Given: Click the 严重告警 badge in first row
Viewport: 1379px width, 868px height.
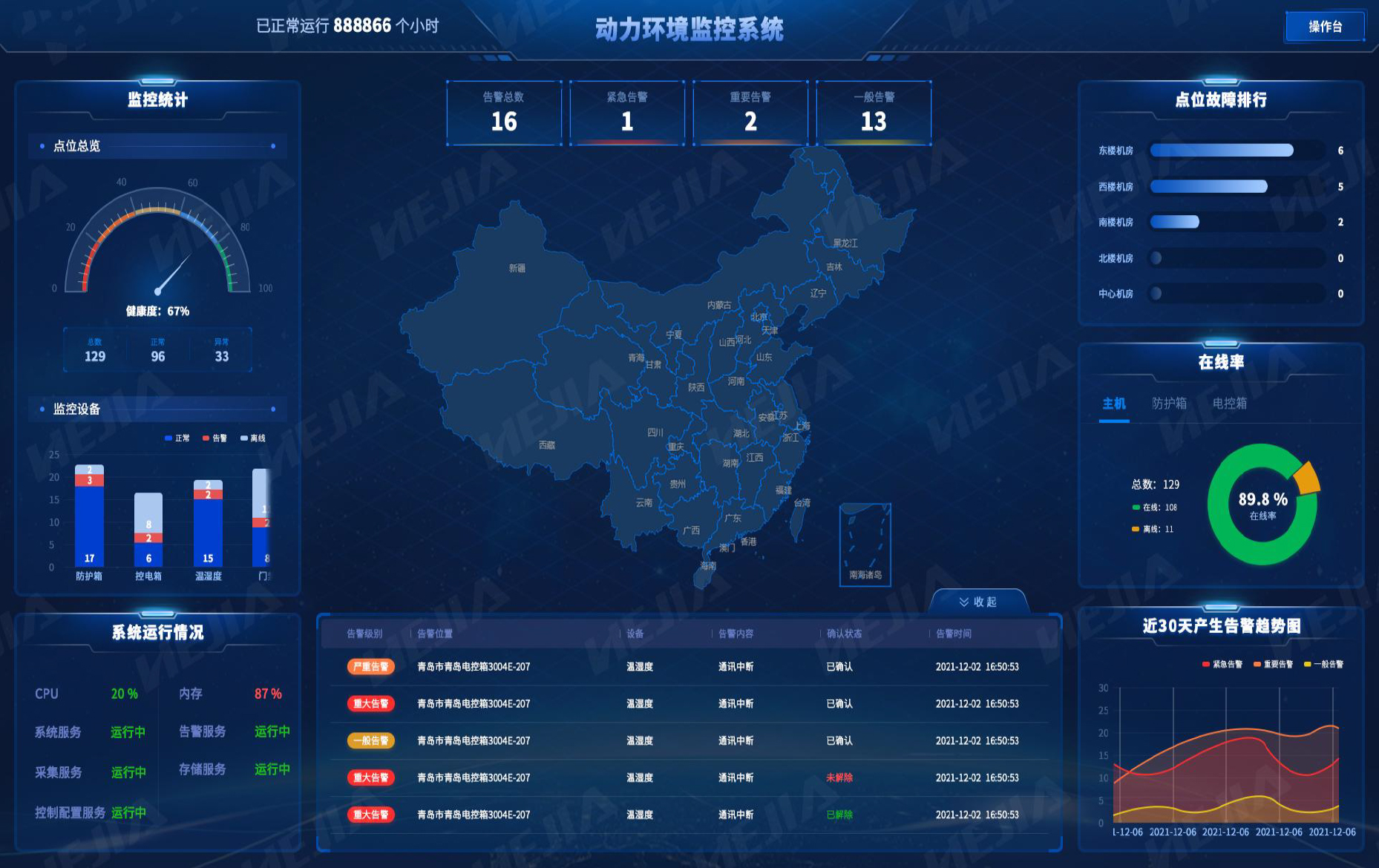Looking at the screenshot, I should [x=370, y=666].
